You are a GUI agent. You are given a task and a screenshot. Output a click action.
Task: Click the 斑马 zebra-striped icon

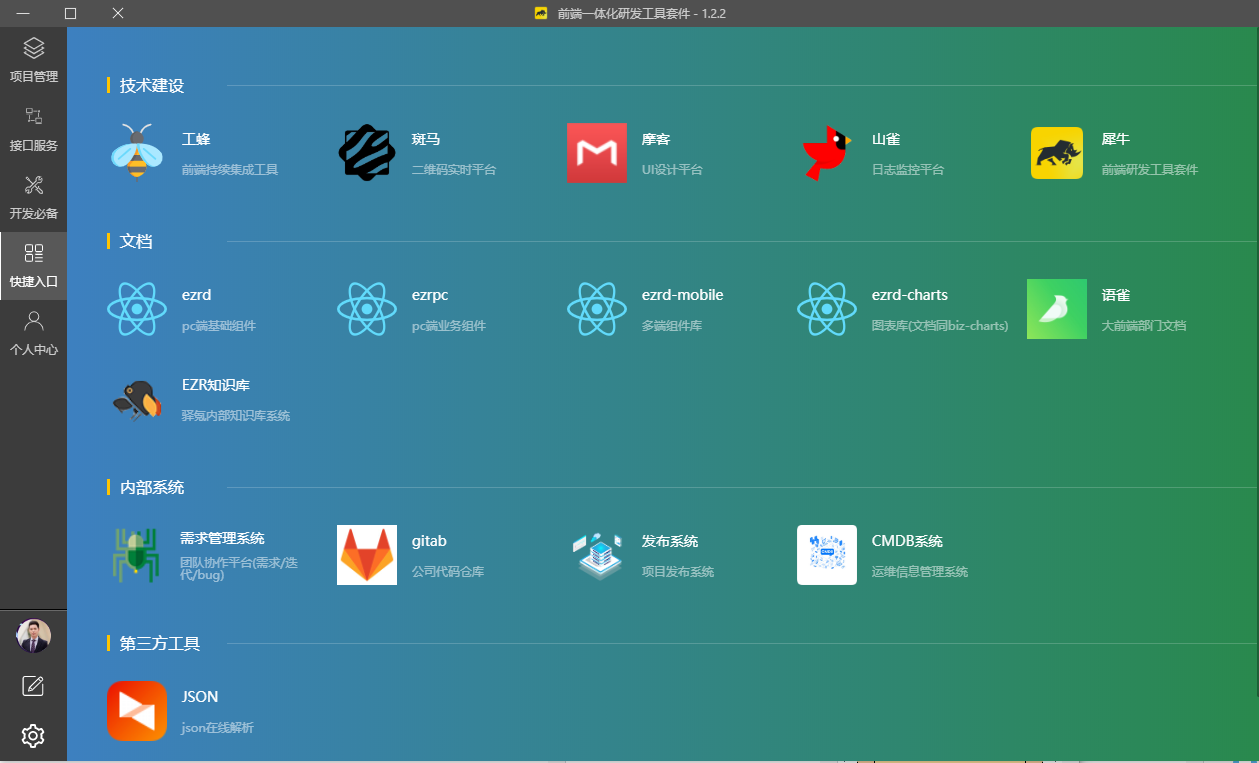[367, 153]
